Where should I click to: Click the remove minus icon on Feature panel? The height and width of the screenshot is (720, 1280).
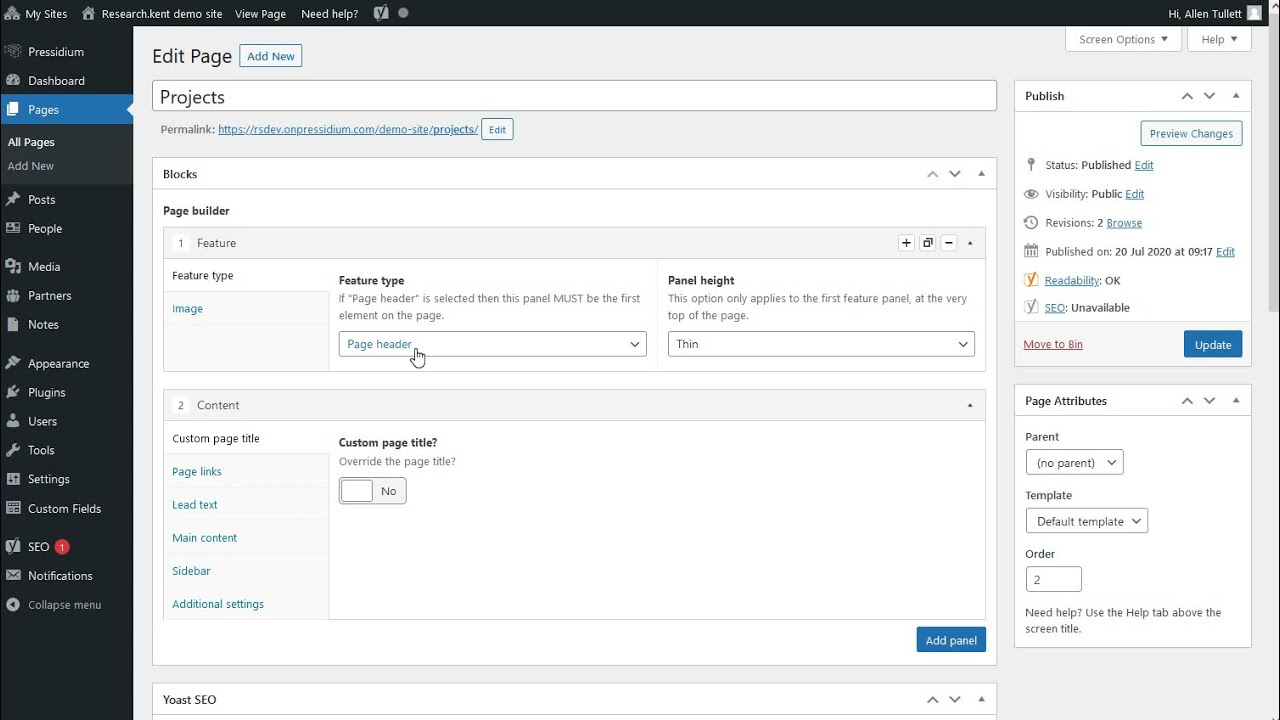pyautogui.click(x=949, y=243)
